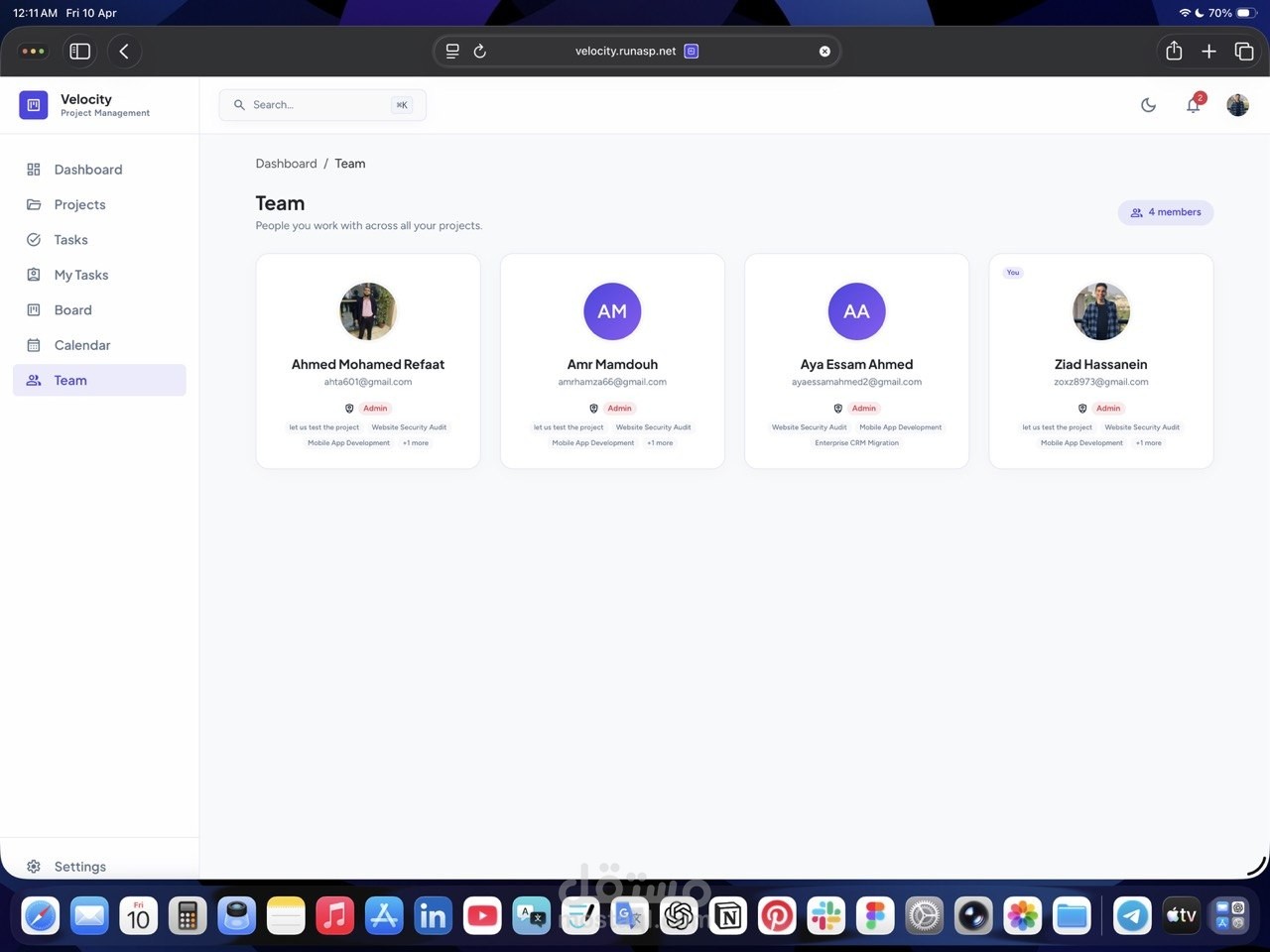Toggle the browser sidebar button
Image resolution: width=1270 pixels, height=952 pixels.
[80, 52]
